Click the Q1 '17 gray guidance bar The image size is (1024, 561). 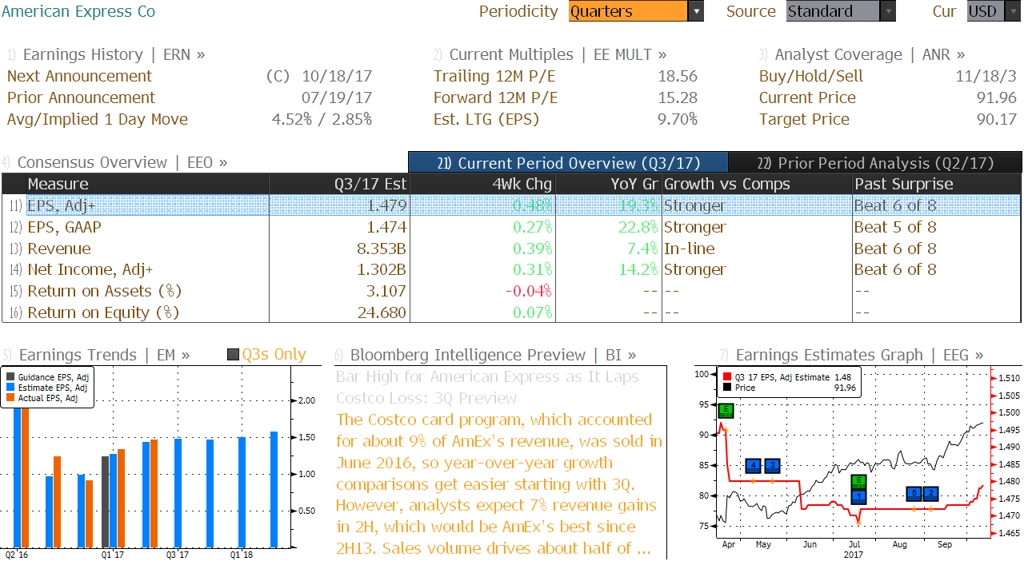coord(106,502)
